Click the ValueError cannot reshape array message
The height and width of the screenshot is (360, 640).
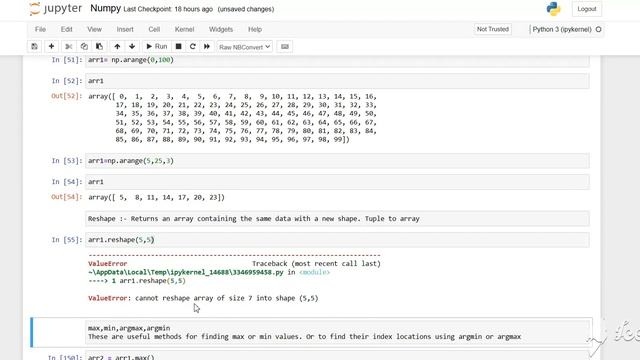(x=203, y=298)
